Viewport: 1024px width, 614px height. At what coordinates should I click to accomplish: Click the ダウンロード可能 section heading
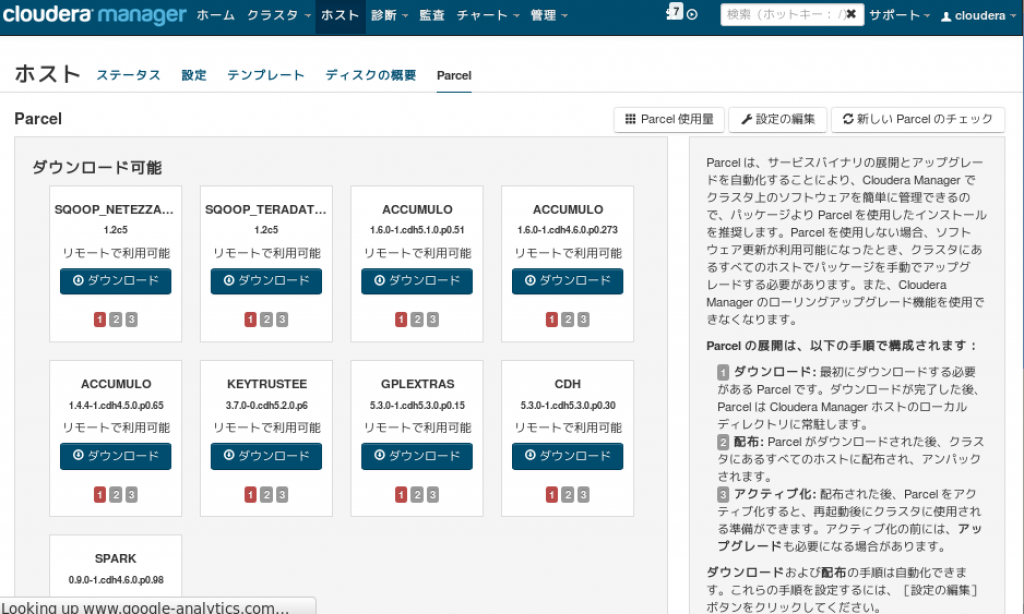97,168
